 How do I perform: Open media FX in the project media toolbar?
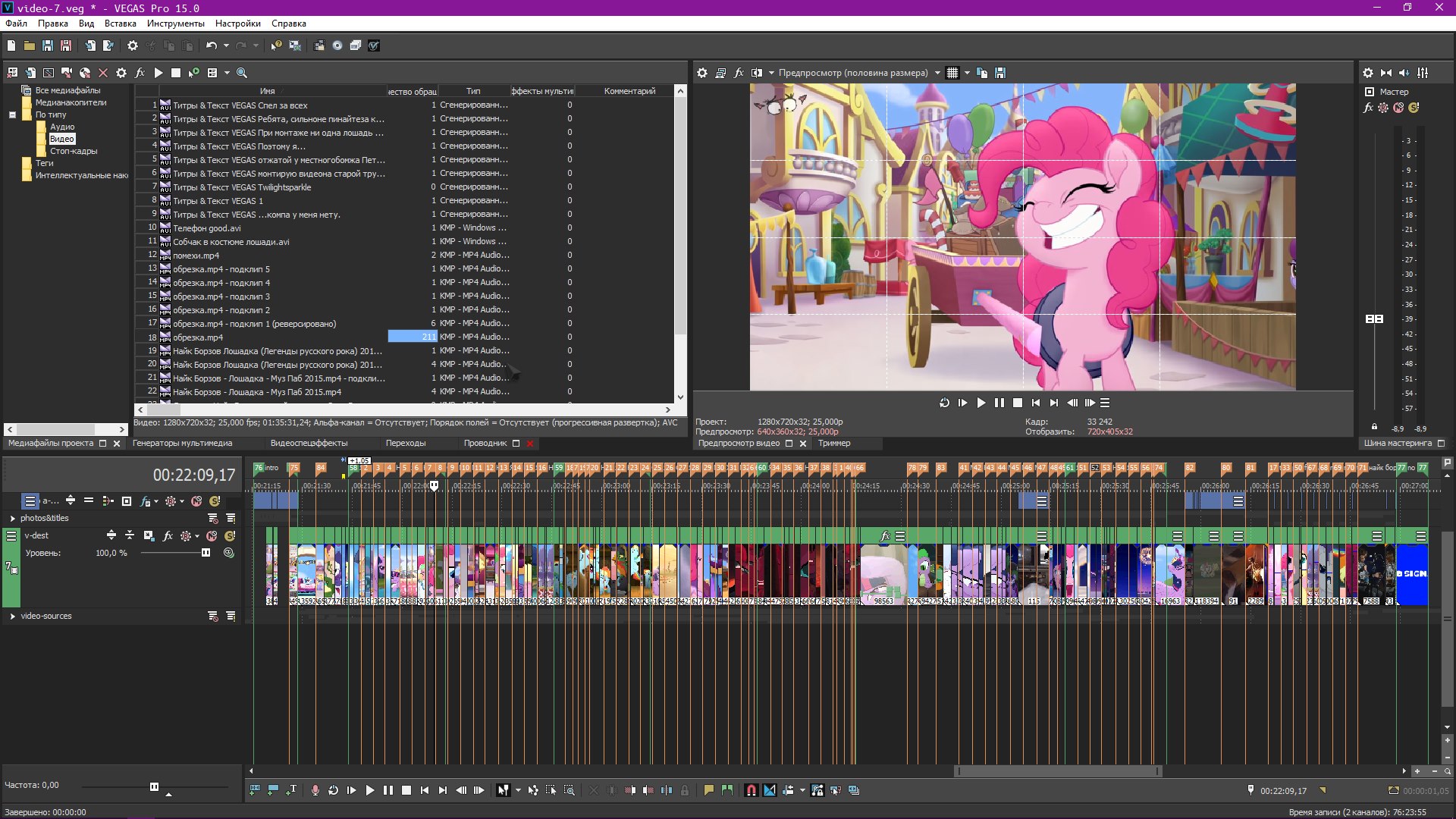click(x=140, y=73)
